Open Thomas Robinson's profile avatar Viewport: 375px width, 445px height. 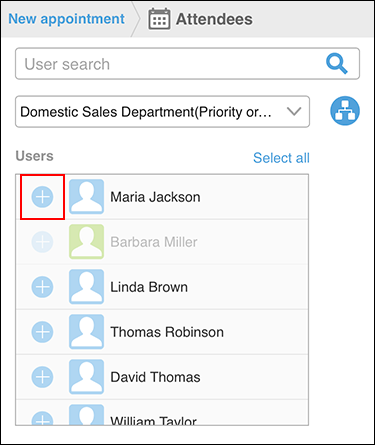(x=86, y=332)
